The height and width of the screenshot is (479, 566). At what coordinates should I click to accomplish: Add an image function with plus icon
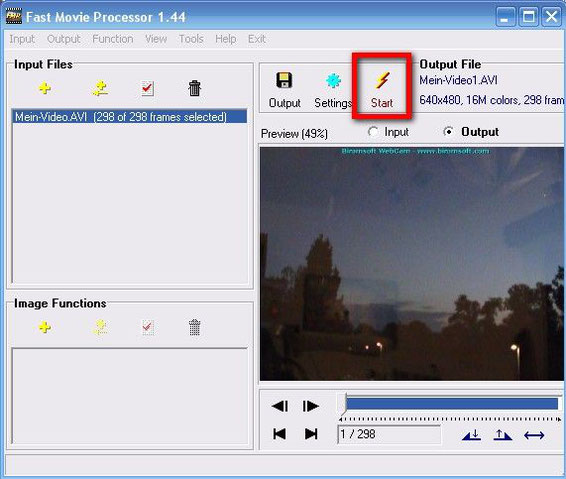point(45,327)
